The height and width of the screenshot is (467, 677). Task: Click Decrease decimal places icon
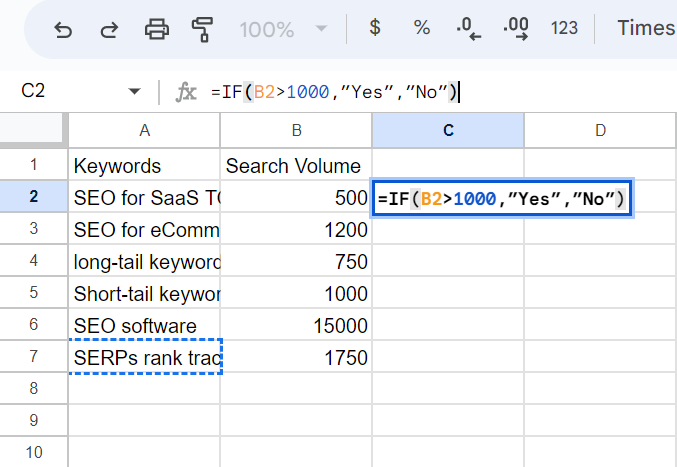pyautogui.click(x=469, y=29)
